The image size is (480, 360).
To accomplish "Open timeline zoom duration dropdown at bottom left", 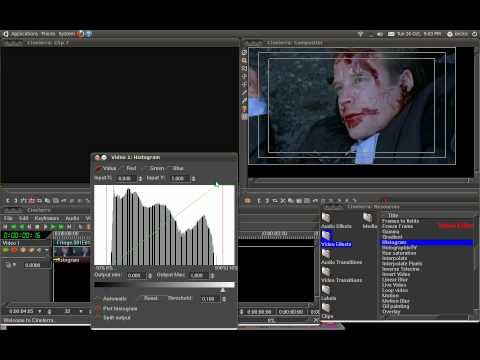I will click(40, 311).
